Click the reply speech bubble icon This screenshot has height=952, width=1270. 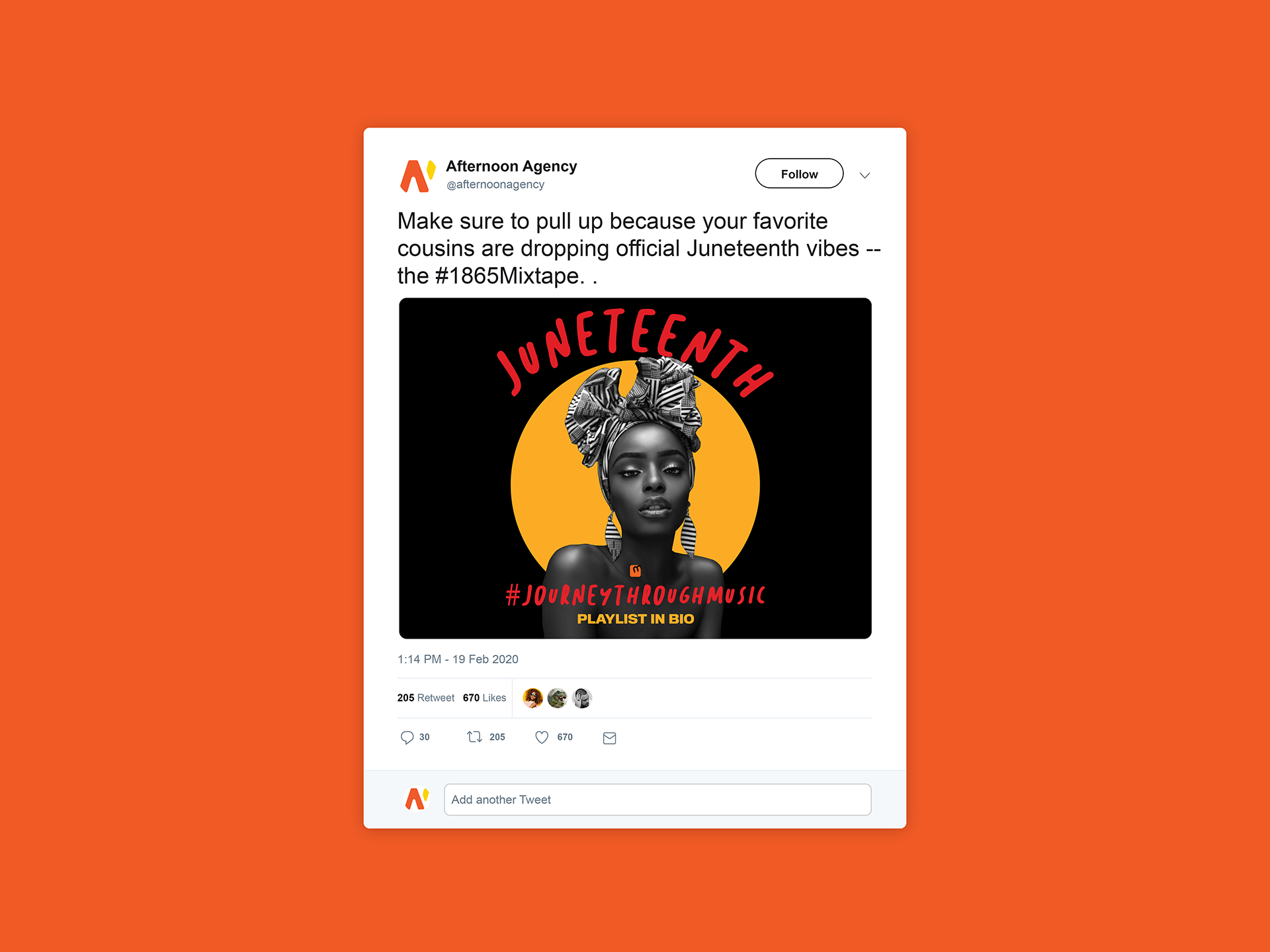[407, 737]
